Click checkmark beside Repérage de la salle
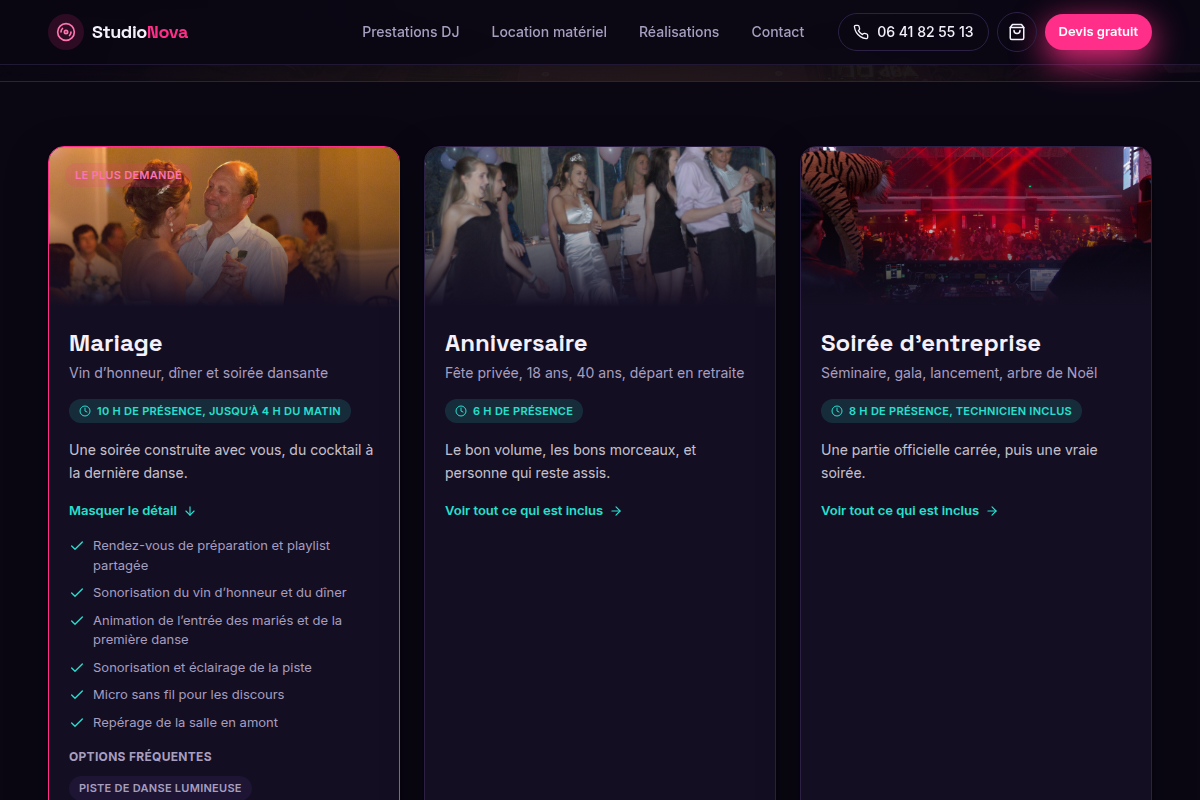Viewport: 1200px width, 800px height. (76, 723)
